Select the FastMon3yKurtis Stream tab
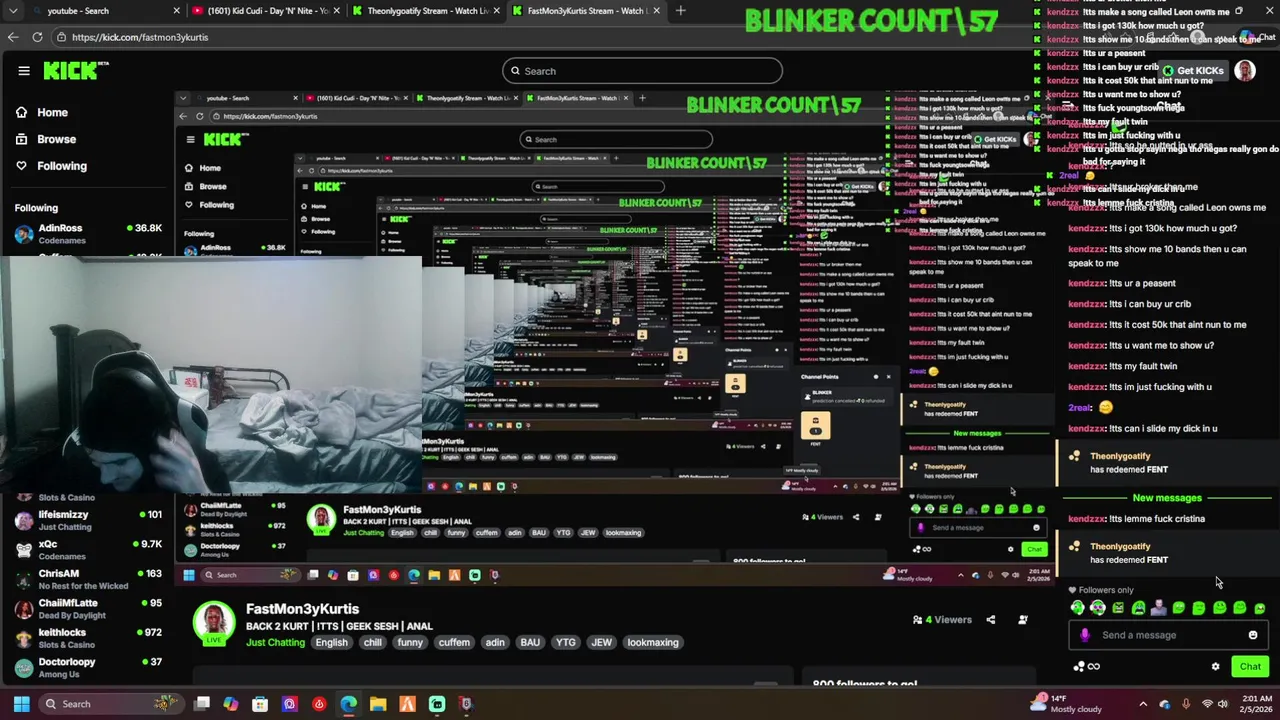Image resolution: width=1280 pixels, height=720 pixels. 585,11
